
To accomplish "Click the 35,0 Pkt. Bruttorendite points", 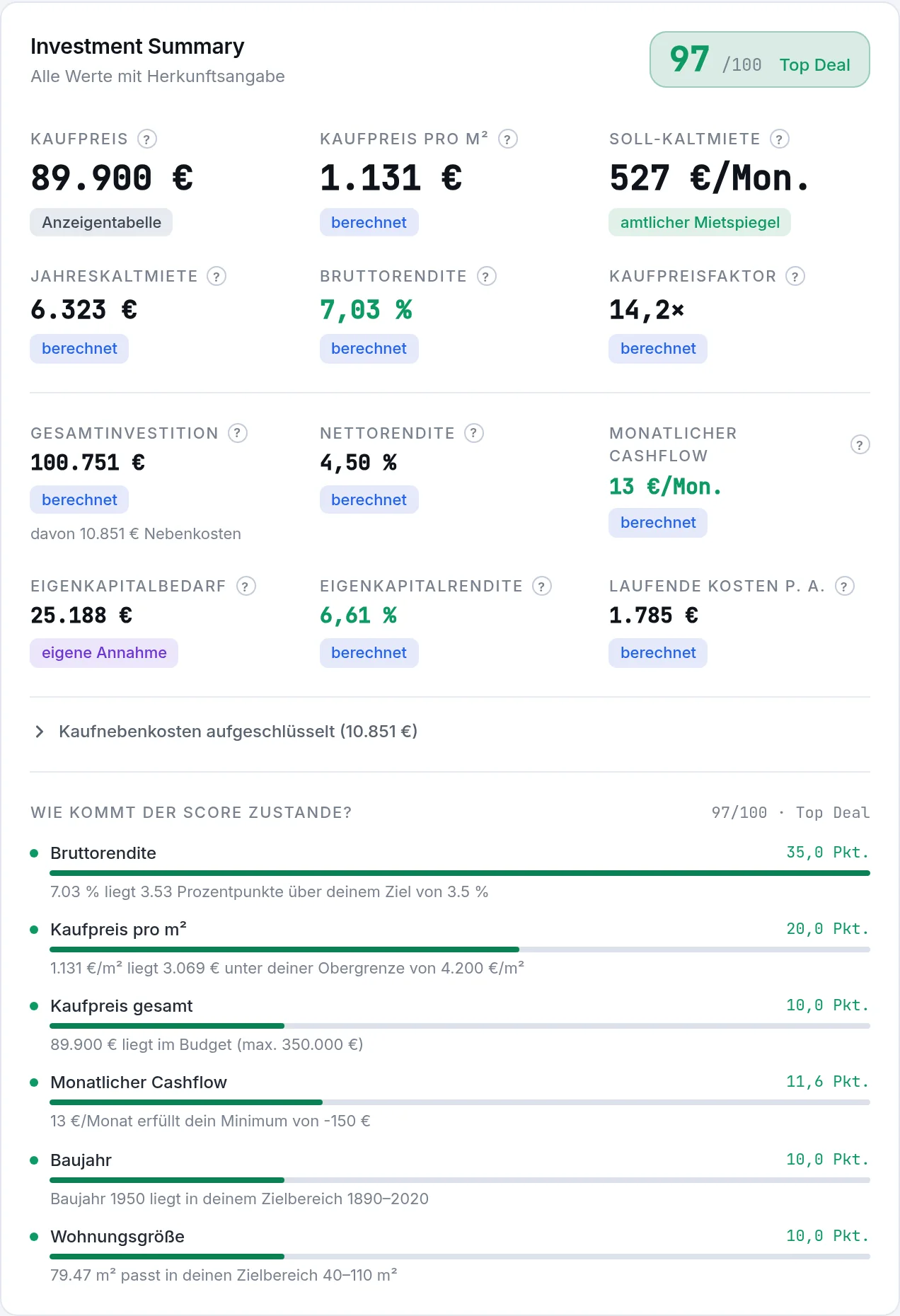I will coord(828,853).
